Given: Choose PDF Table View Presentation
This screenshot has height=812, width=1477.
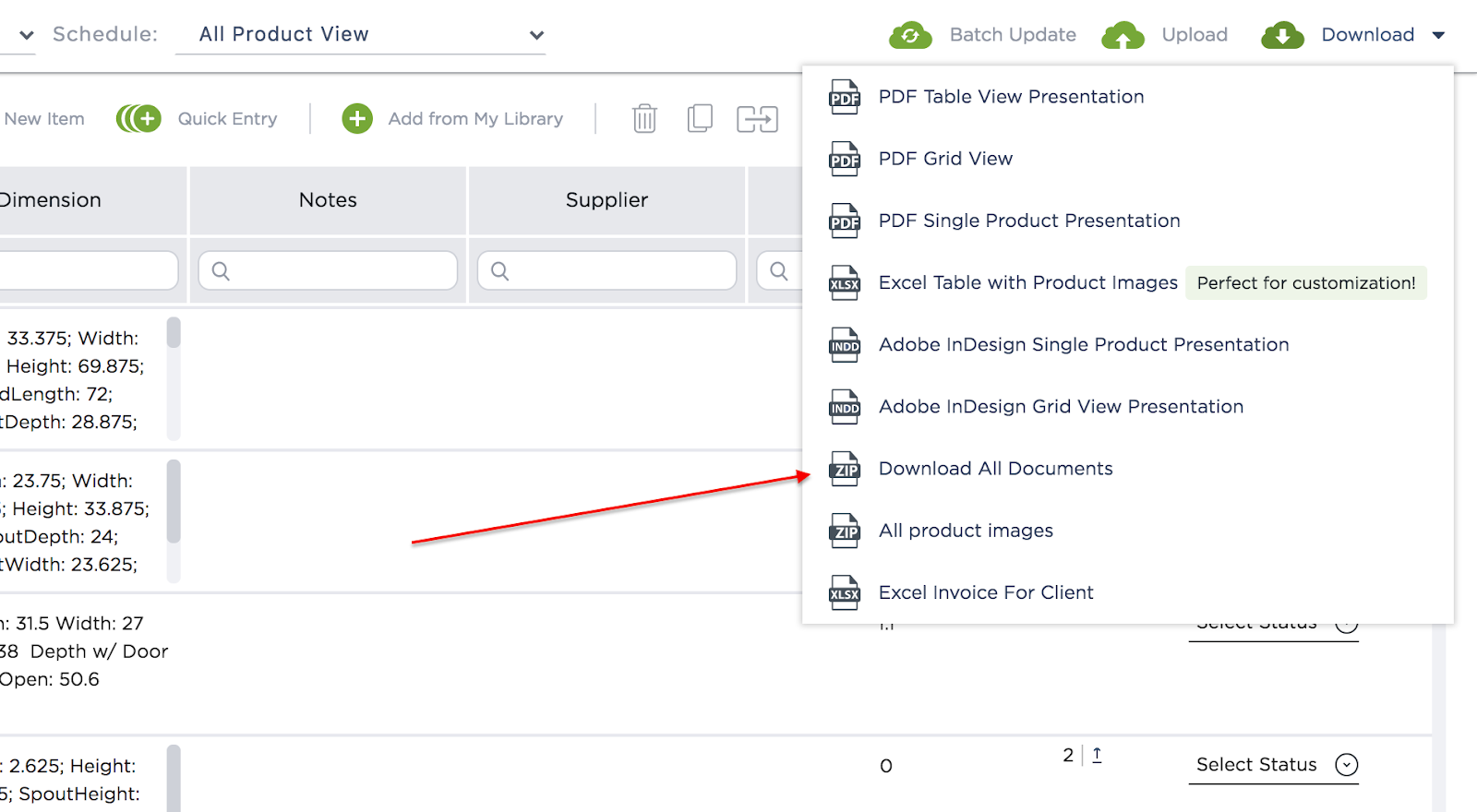Looking at the screenshot, I should pos(1011,97).
